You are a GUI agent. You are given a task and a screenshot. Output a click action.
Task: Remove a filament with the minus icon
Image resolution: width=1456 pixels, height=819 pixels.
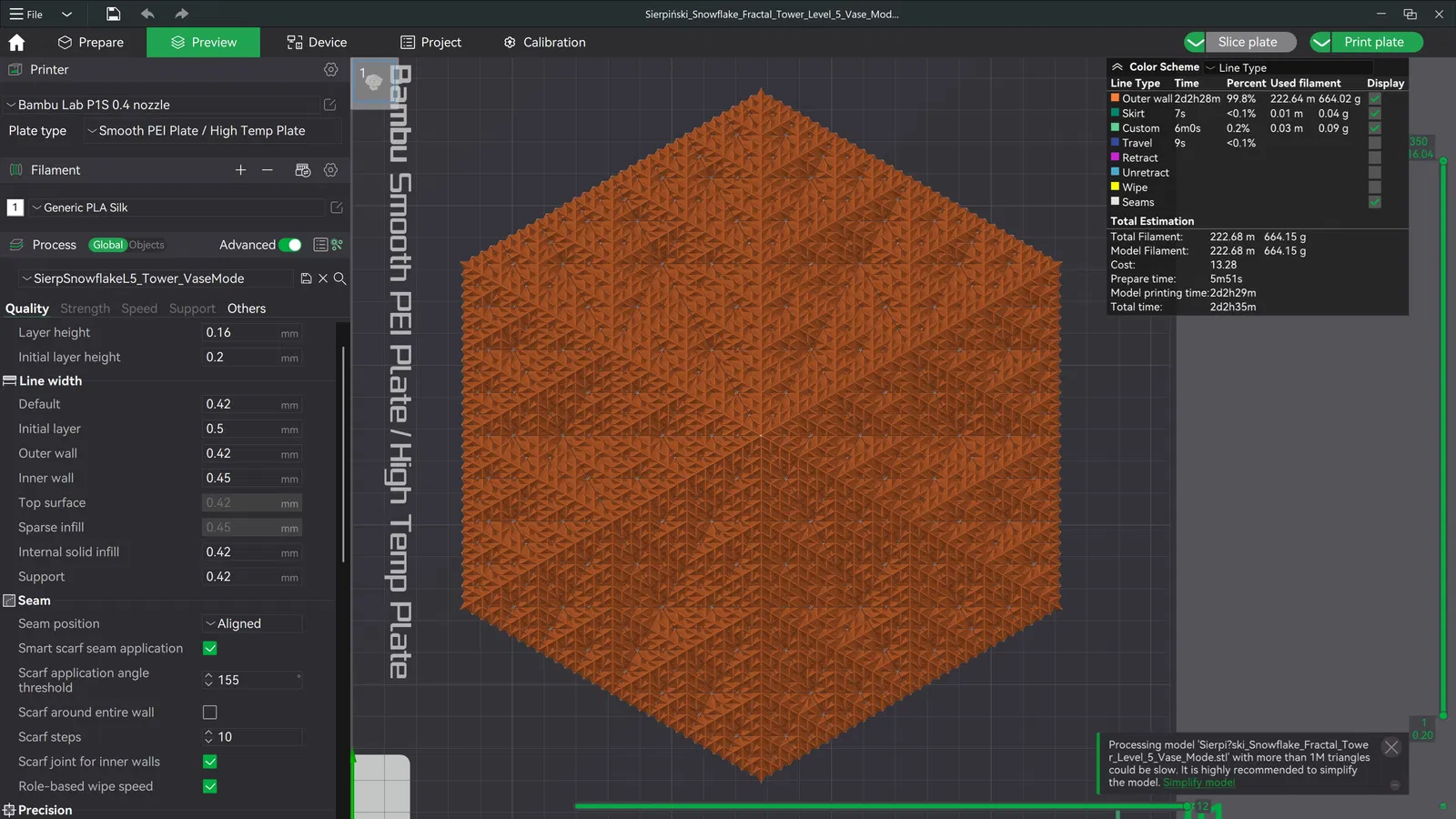point(267,170)
